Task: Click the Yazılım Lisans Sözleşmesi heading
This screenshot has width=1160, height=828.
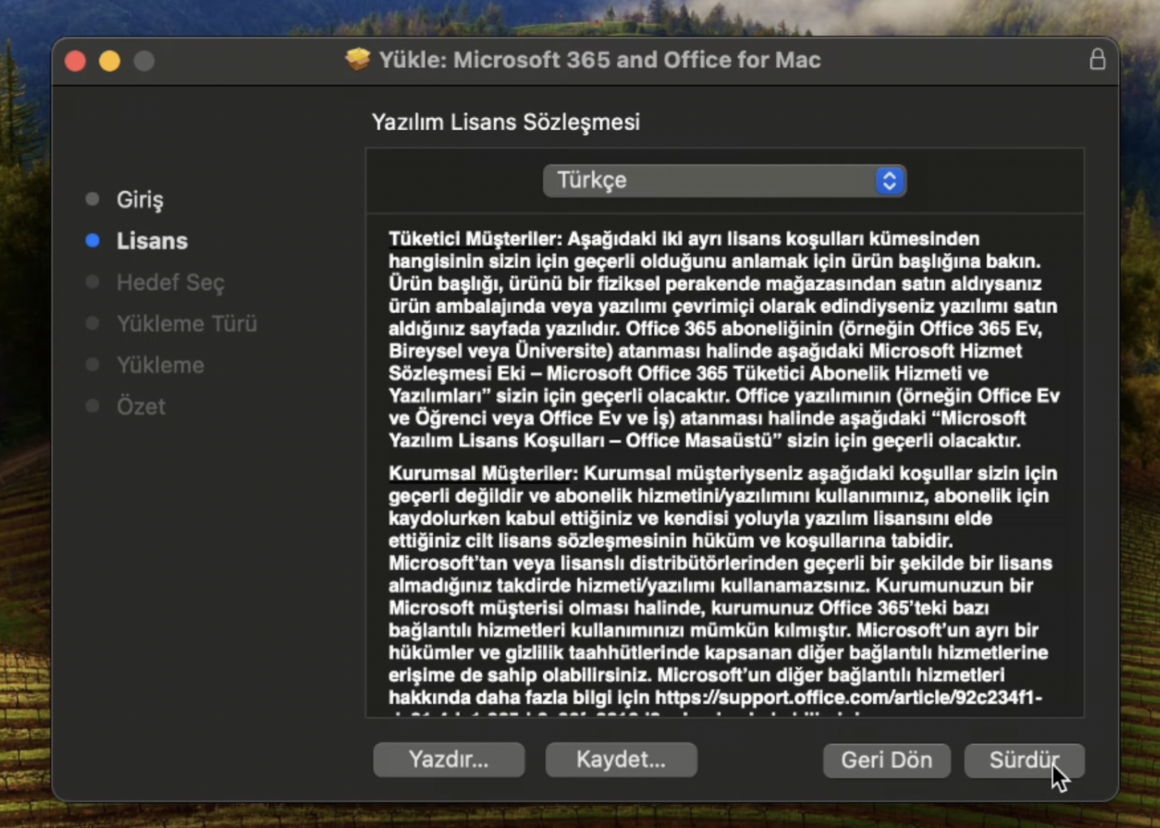Action: 505,122
